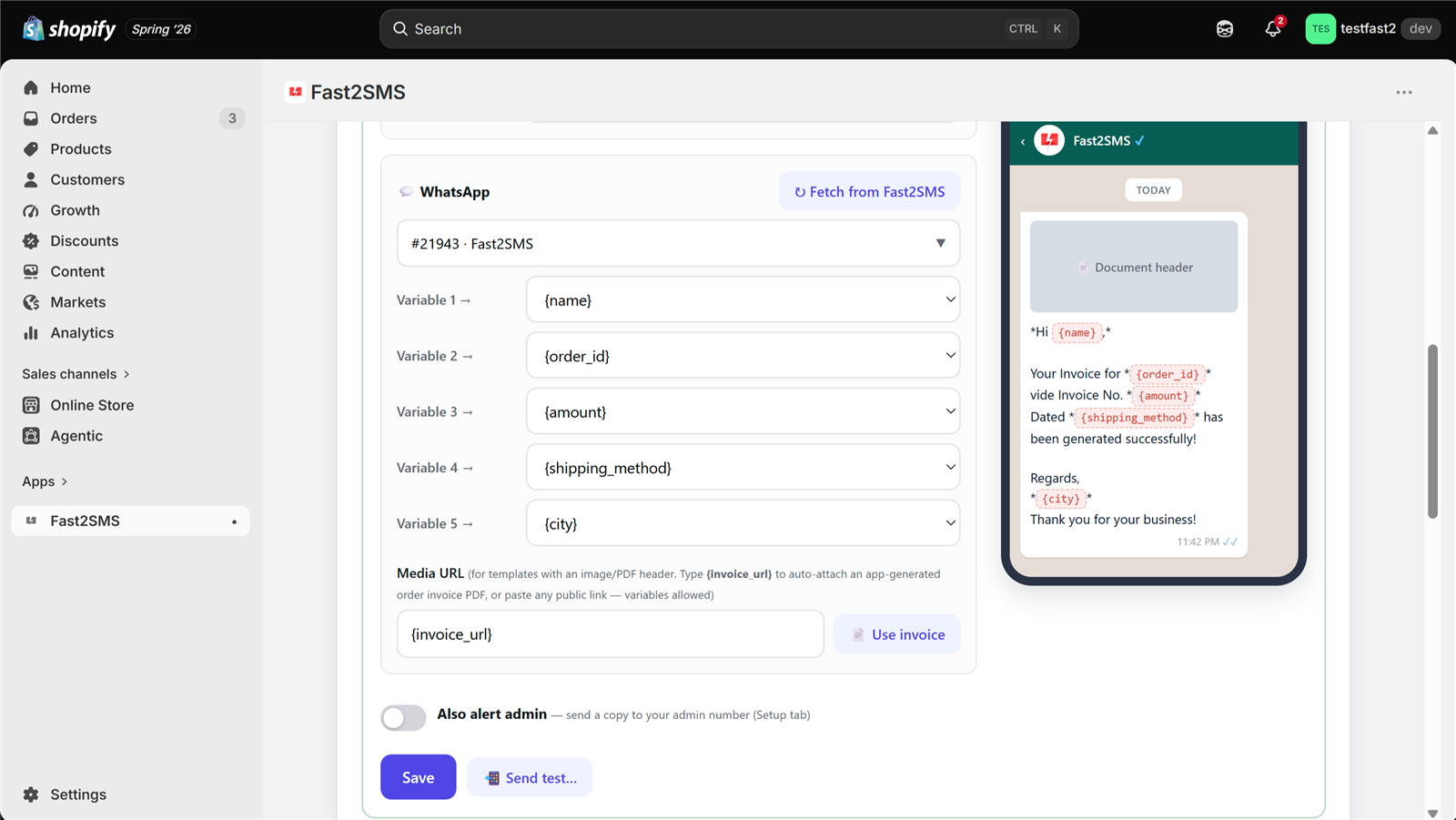Open the Orders icon in sidebar
Image resolution: width=1456 pixels, height=820 pixels.
(31, 118)
